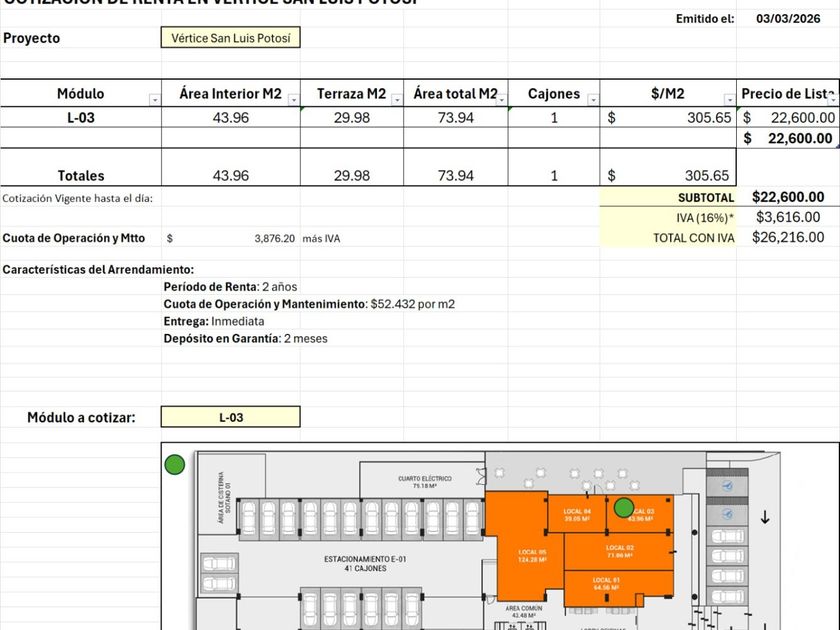Click the green marker on Local 03

[624, 507]
